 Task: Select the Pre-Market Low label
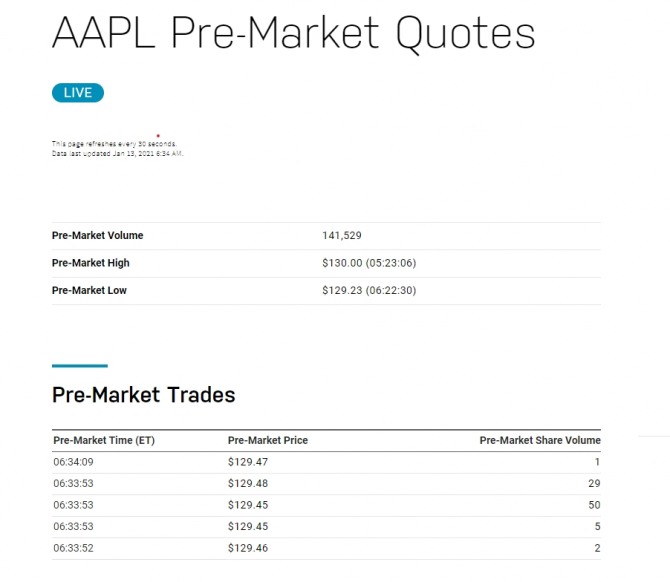[x=89, y=291]
